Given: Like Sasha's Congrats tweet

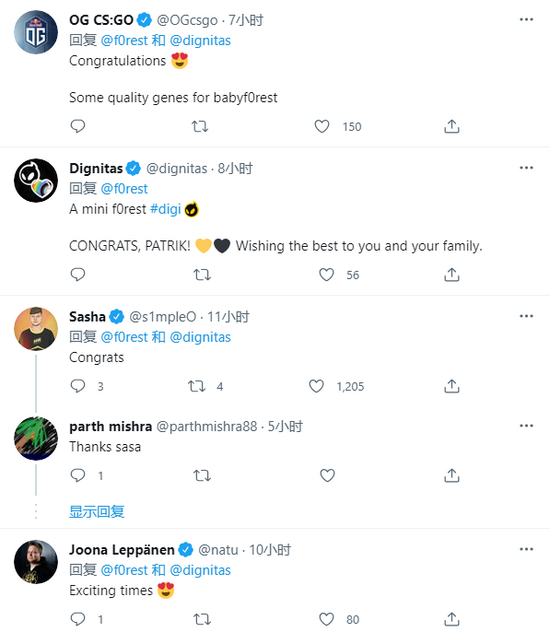Looking at the screenshot, I should [x=316, y=386].
